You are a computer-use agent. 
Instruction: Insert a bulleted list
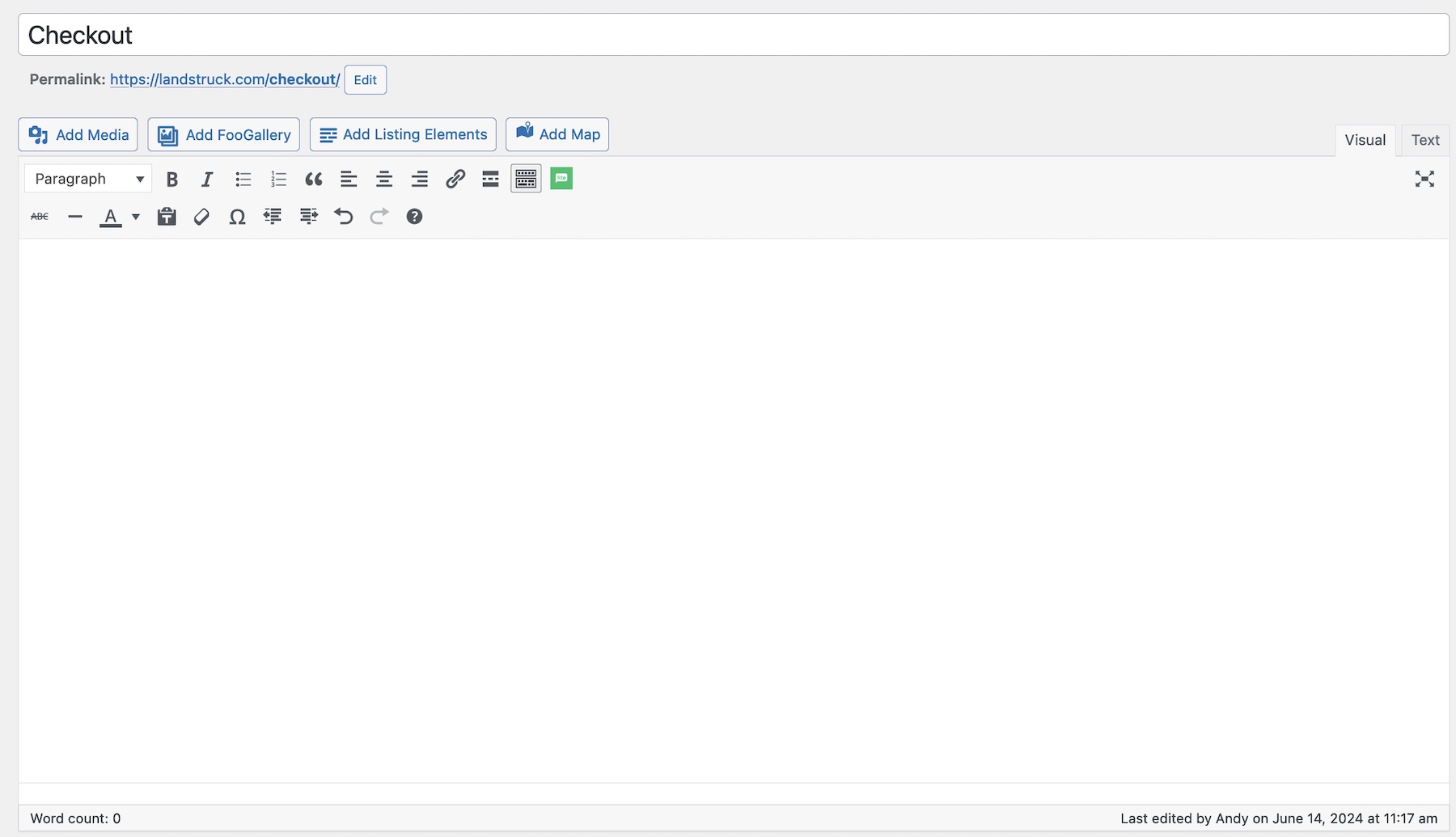tap(243, 180)
